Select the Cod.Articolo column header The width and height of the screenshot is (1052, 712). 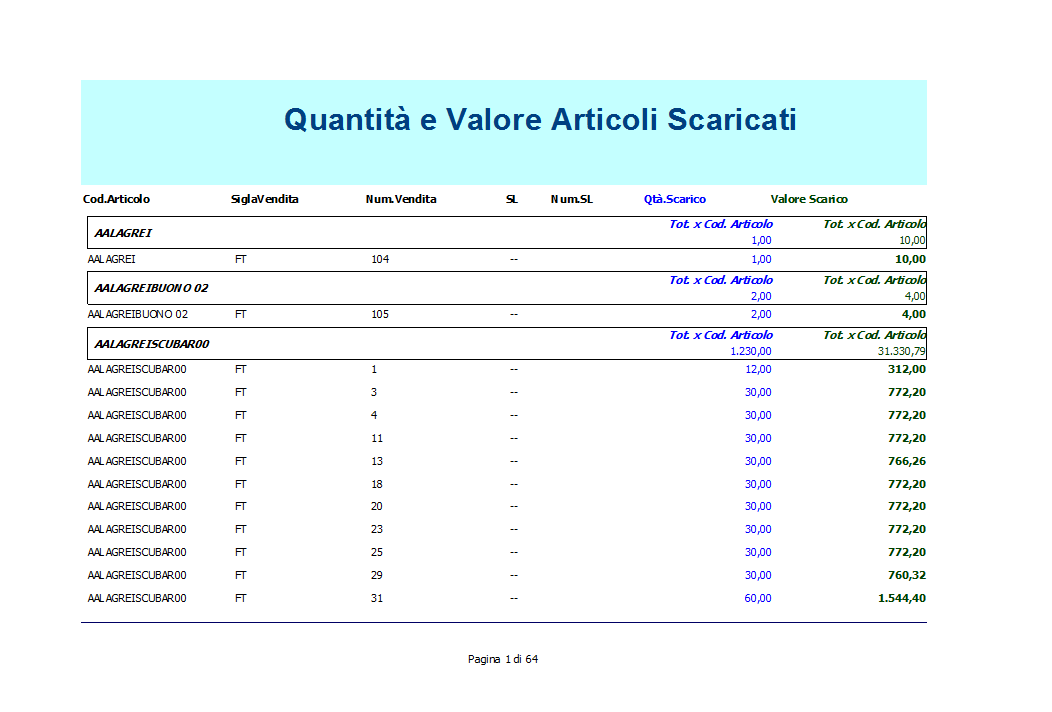pyautogui.click(x=116, y=199)
